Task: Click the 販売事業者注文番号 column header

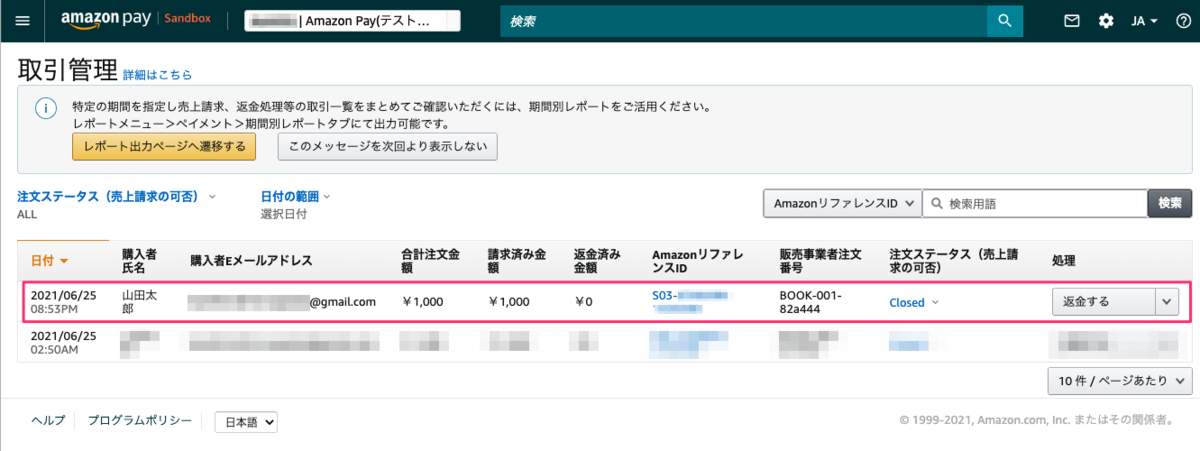Action: (x=819, y=261)
